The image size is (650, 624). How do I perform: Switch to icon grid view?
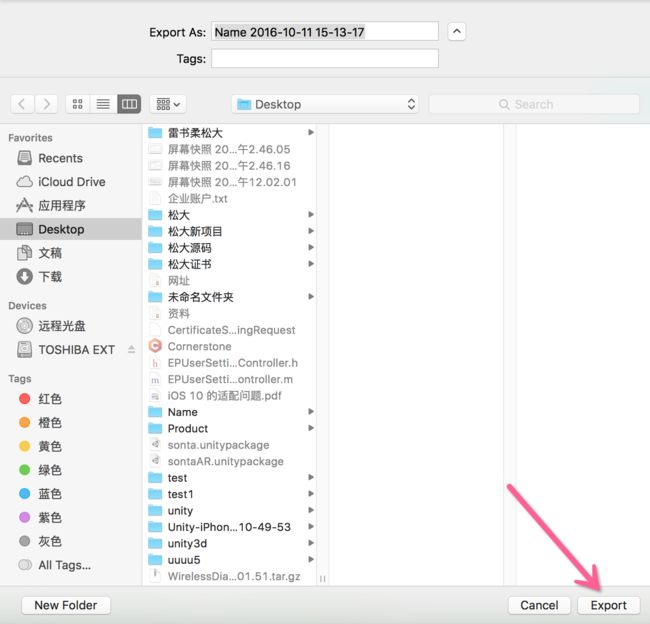point(78,104)
